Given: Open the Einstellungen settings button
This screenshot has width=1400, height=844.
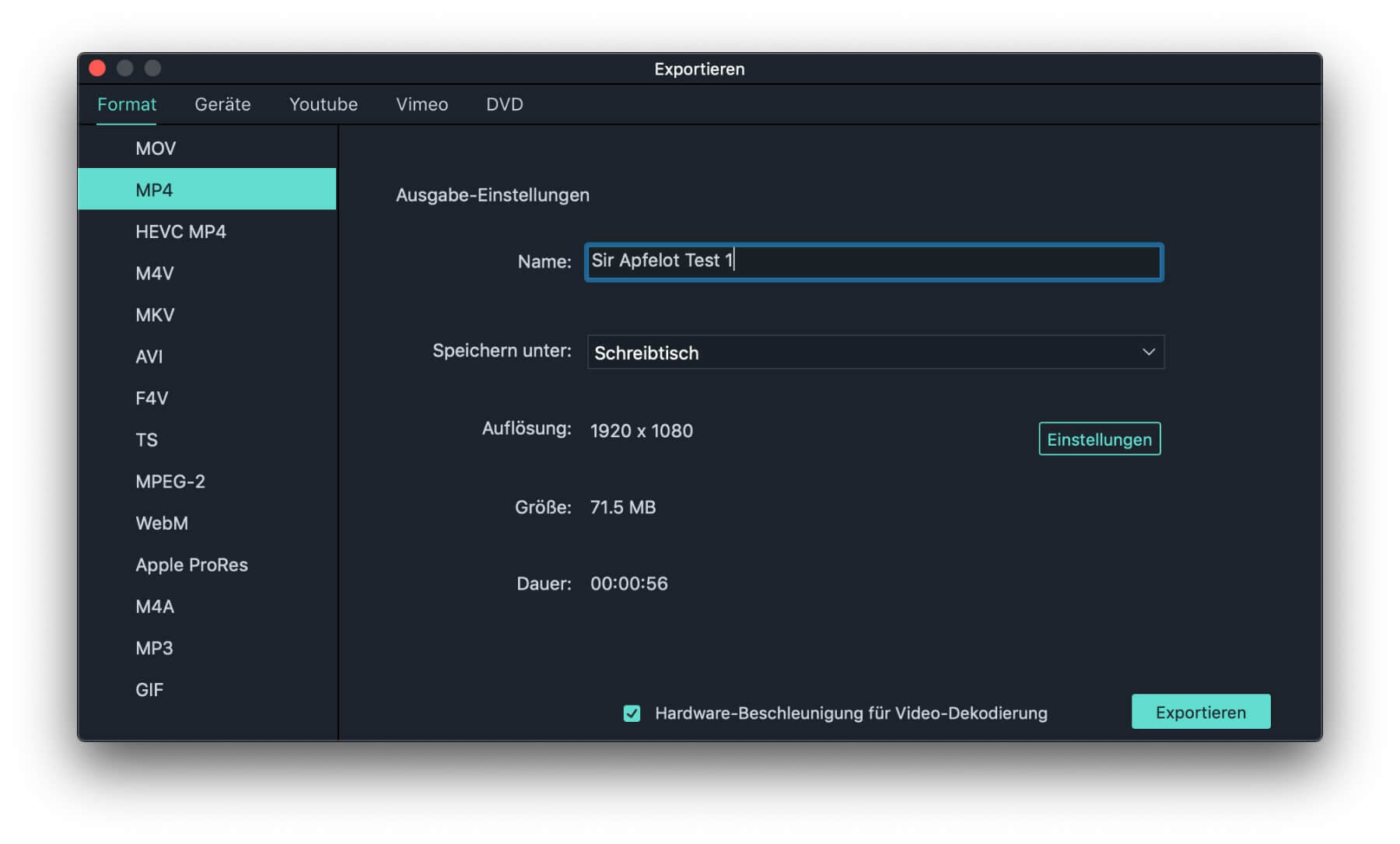Looking at the screenshot, I should [1099, 439].
